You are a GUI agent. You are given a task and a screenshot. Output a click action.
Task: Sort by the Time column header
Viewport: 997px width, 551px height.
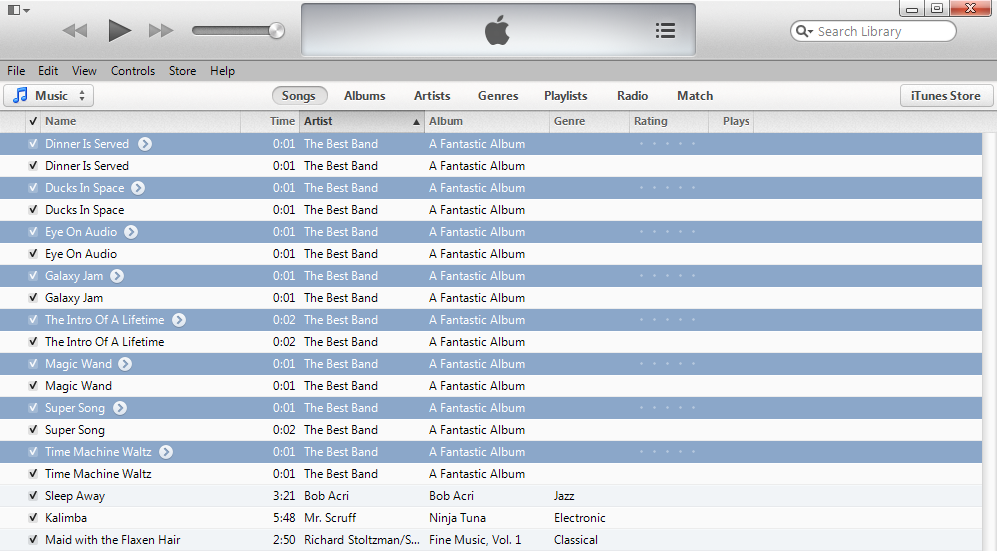pos(269,121)
